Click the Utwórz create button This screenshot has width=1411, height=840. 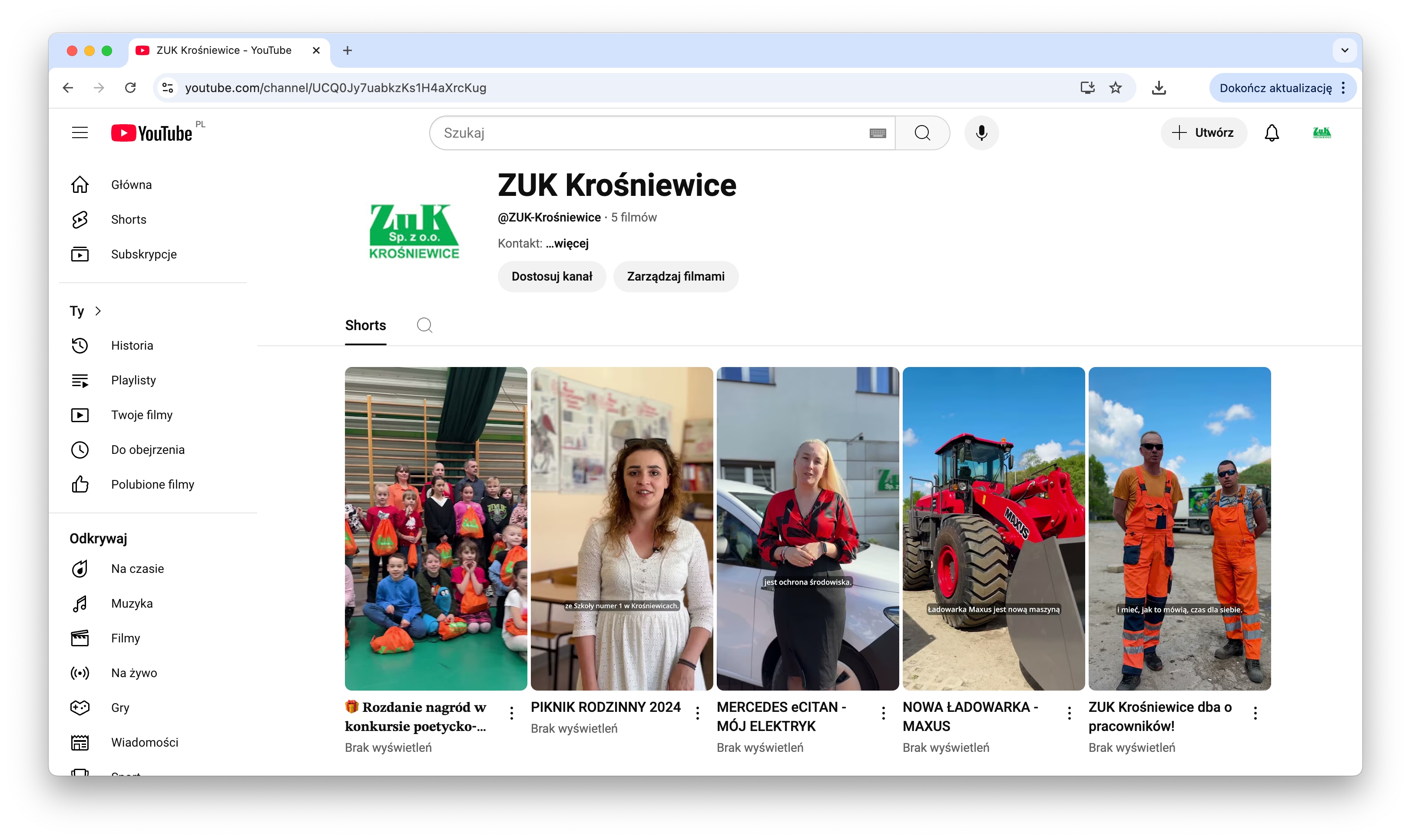point(1203,133)
